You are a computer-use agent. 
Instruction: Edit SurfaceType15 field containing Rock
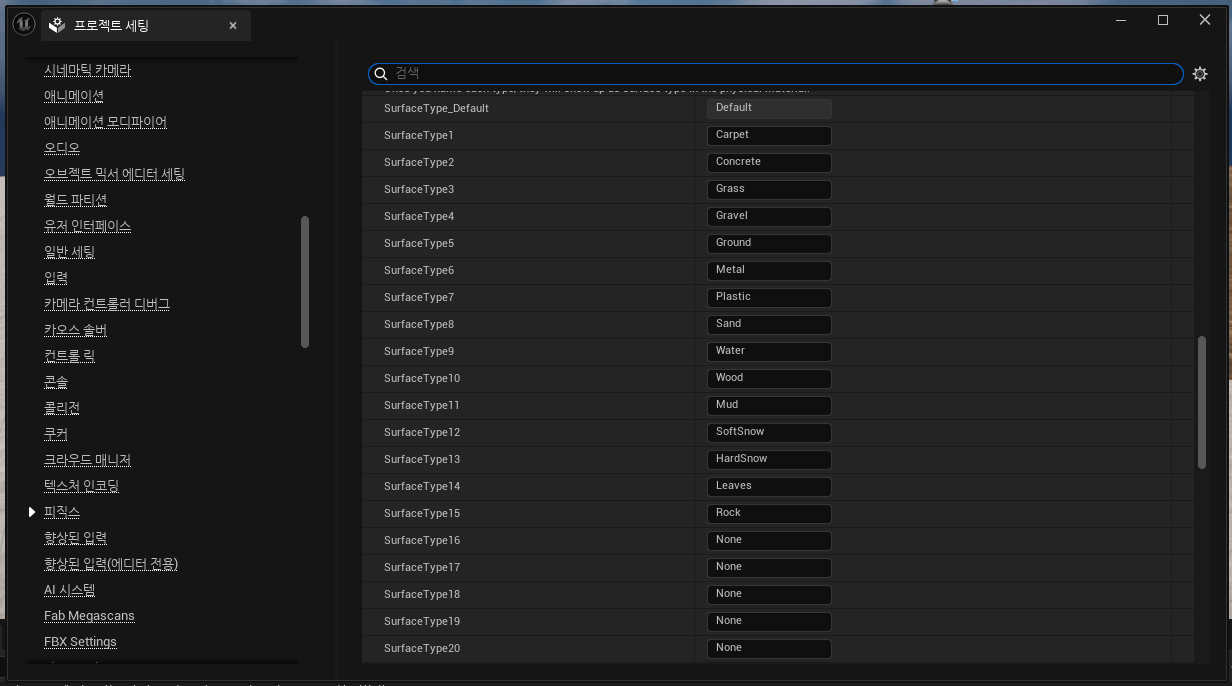pos(769,513)
